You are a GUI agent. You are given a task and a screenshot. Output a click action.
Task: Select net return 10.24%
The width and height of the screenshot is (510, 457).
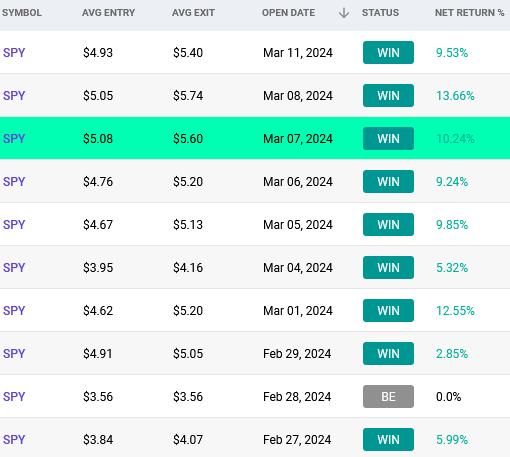click(455, 139)
